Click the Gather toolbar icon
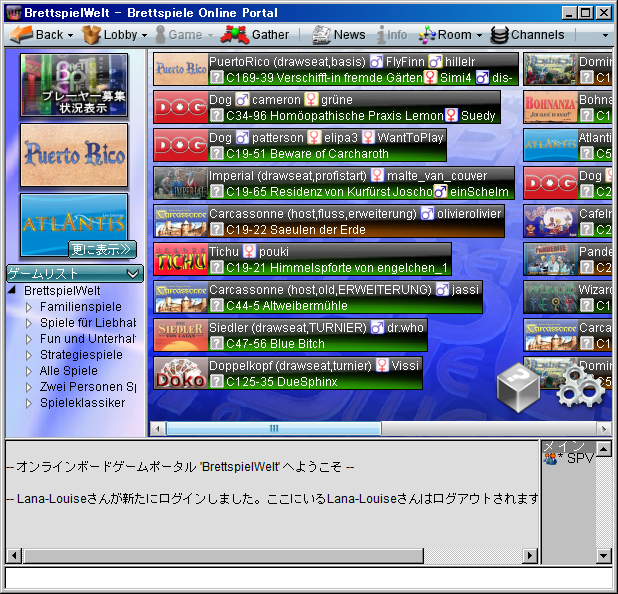 pyautogui.click(x=235, y=35)
